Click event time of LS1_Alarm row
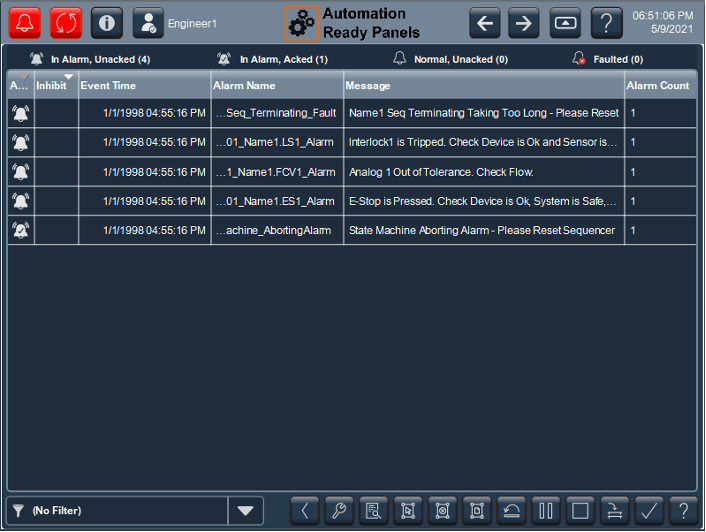This screenshot has height=532, width=706. 145,142
